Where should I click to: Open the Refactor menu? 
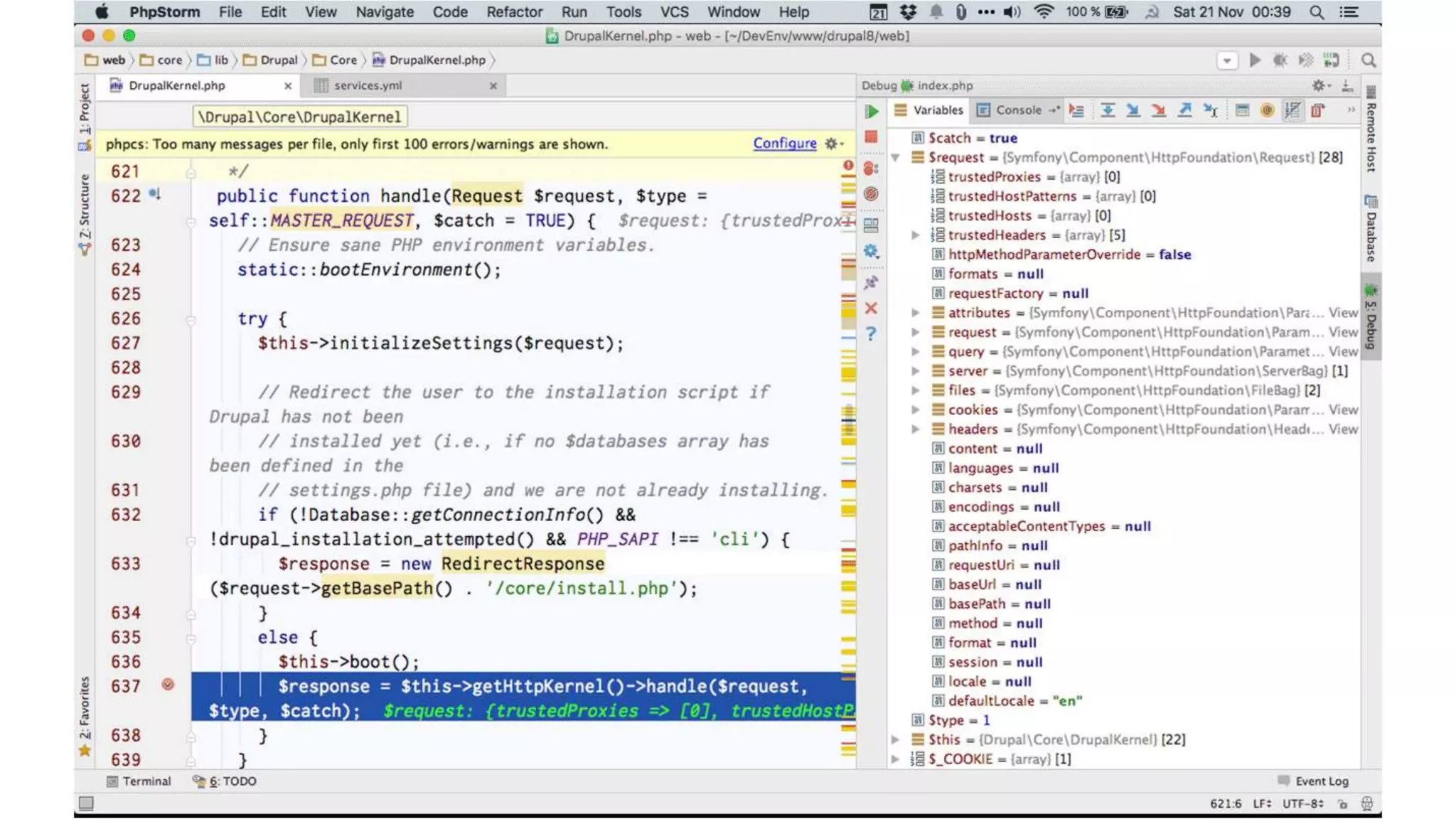(x=514, y=12)
